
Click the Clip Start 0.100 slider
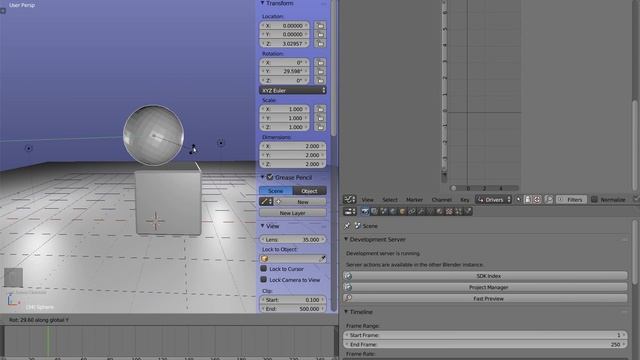click(x=293, y=300)
